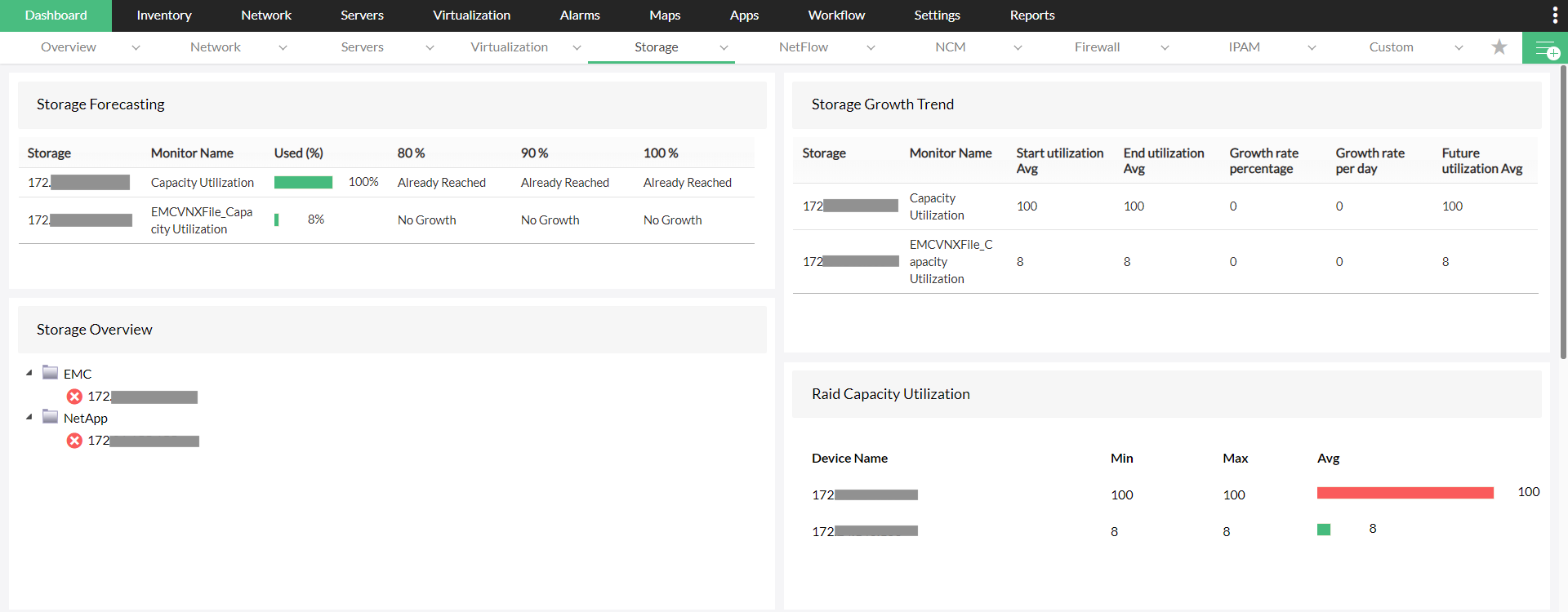Open the Storage tab dropdown arrow
This screenshot has height=612, width=1568.
(724, 48)
